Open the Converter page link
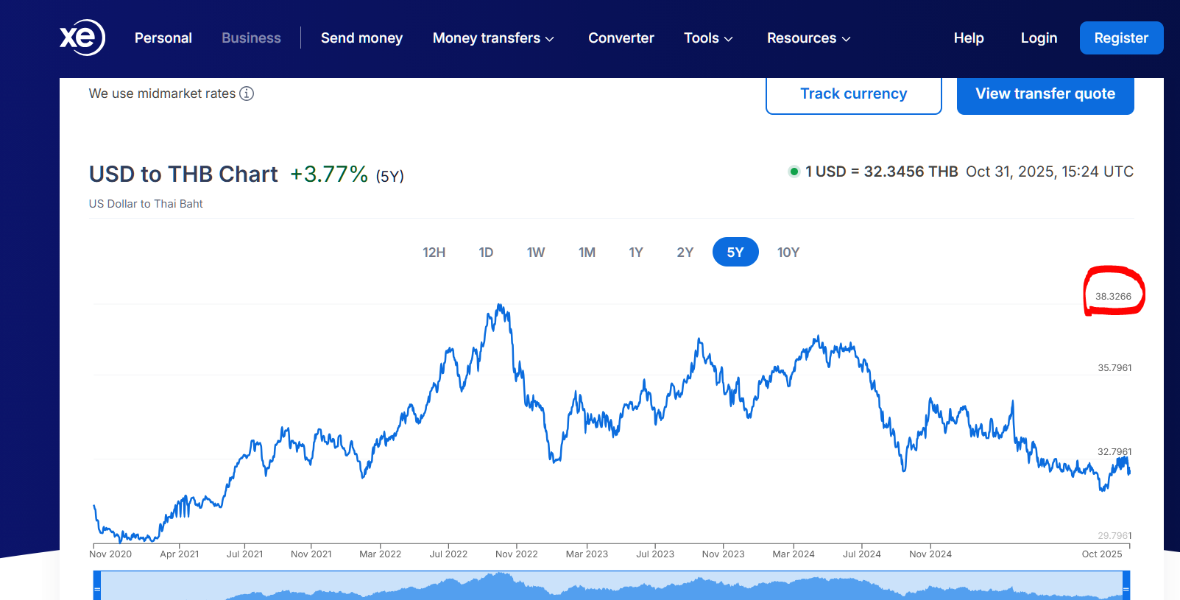The width and height of the screenshot is (1180, 600). (x=621, y=38)
